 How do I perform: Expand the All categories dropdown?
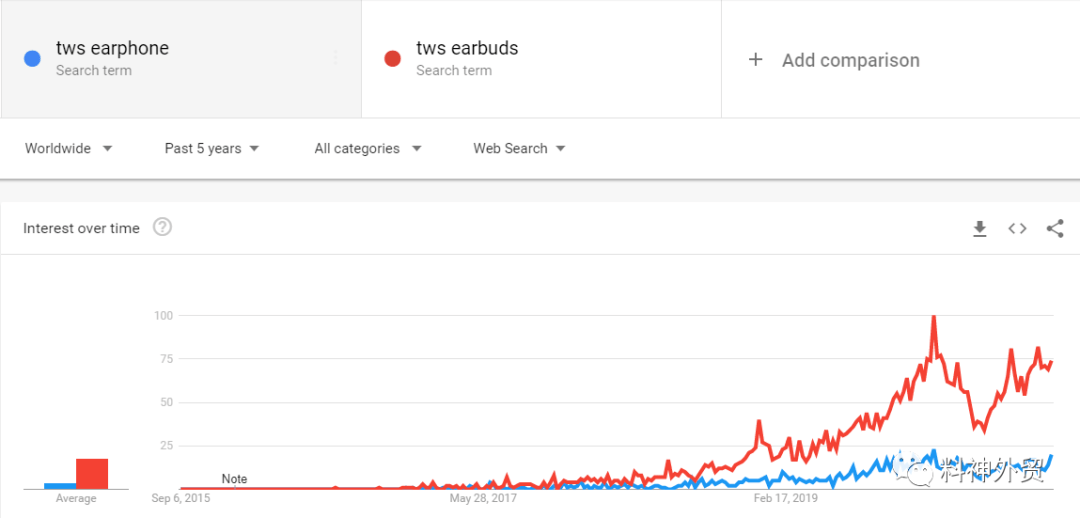367,148
